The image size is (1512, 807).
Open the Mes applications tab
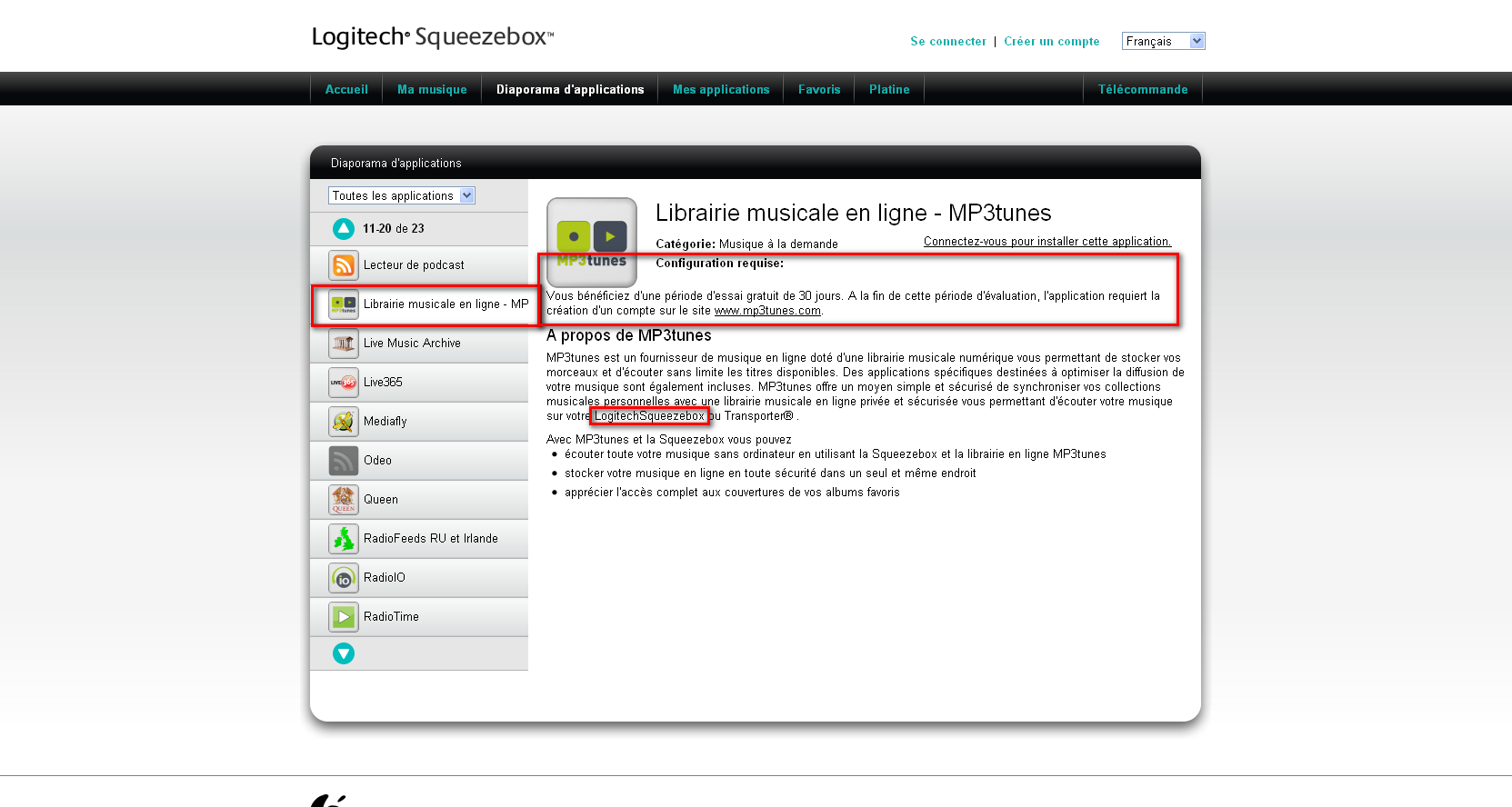click(721, 89)
